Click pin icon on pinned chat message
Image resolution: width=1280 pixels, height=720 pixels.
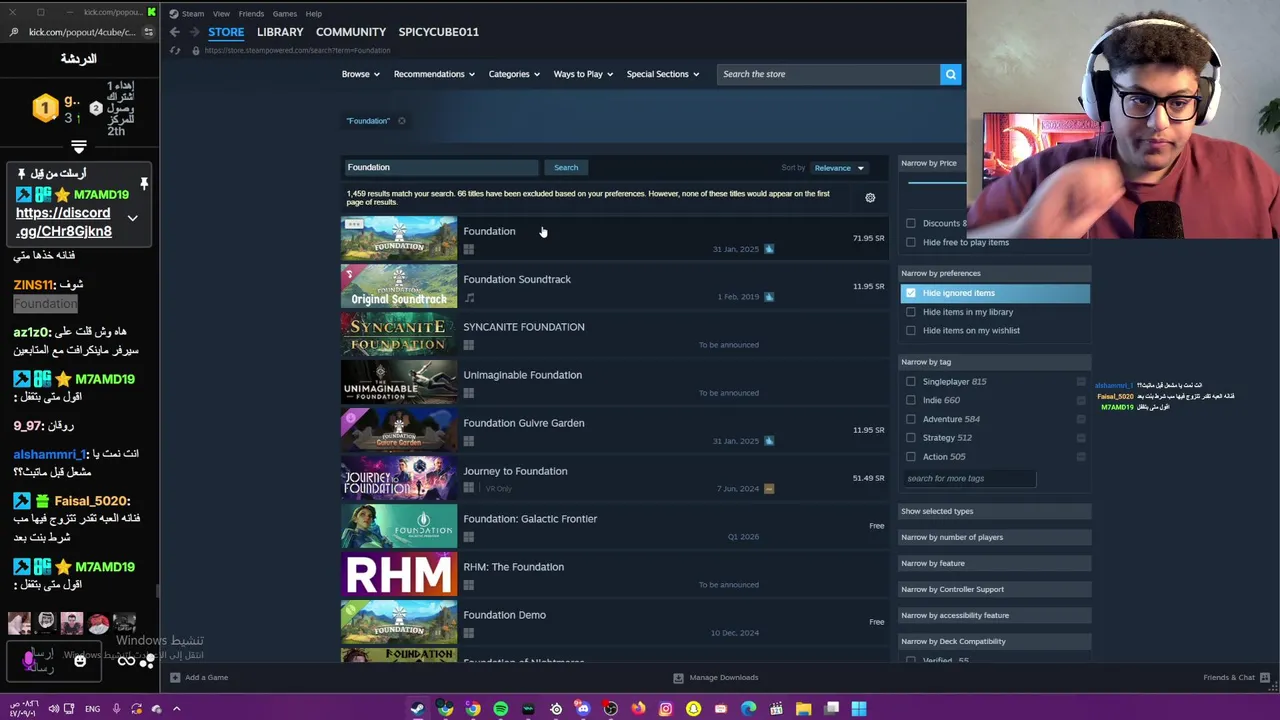(144, 183)
